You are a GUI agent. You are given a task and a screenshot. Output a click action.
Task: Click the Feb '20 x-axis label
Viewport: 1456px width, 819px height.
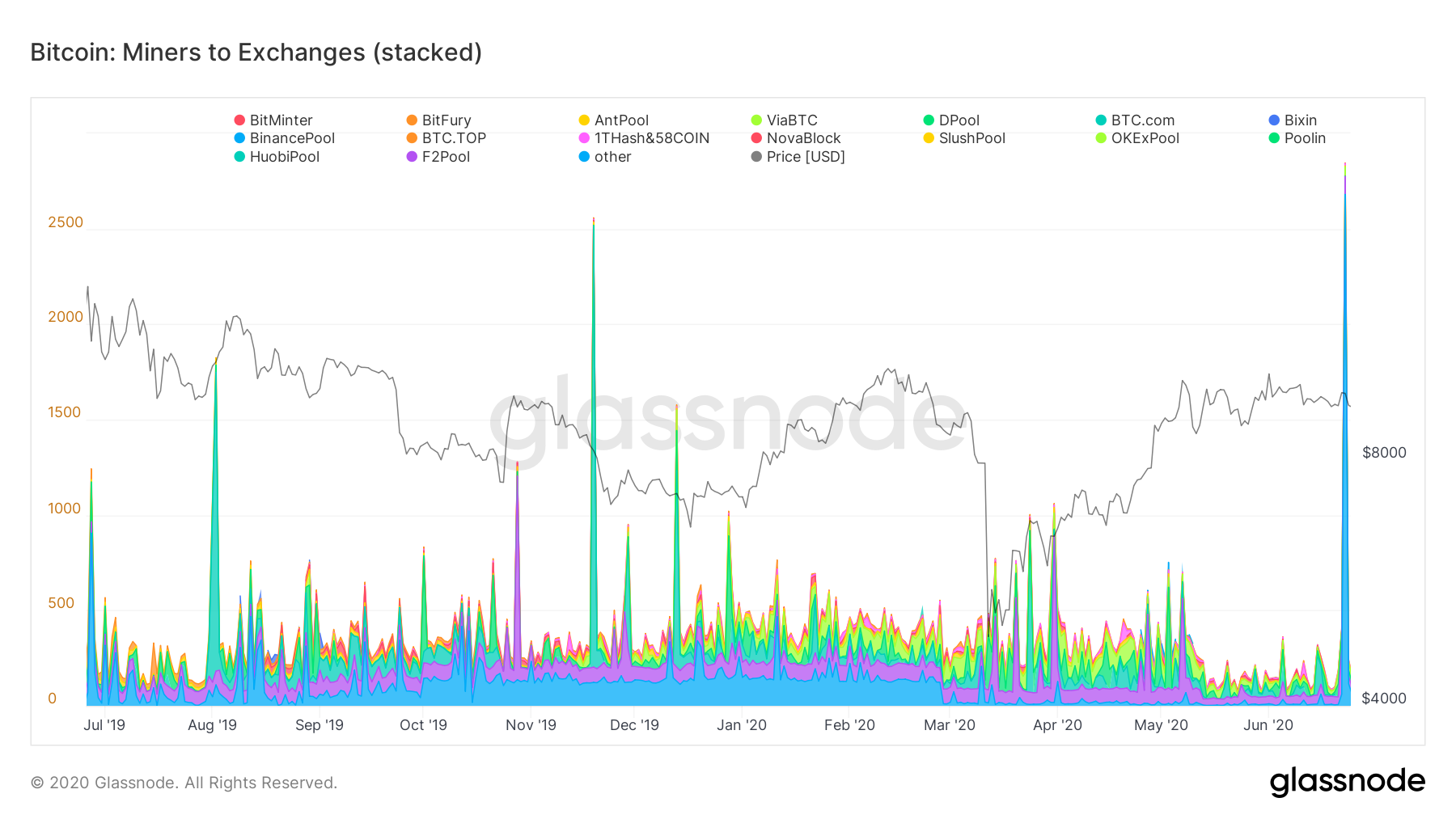pyautogui.click(x=849, y=725)
